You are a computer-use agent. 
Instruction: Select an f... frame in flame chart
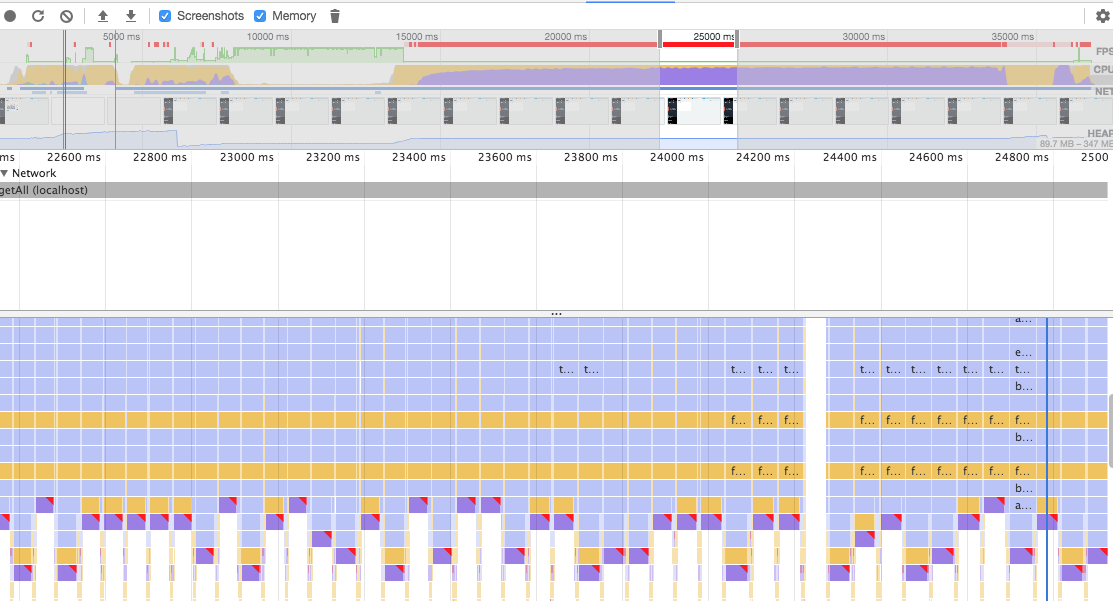(738, 420)
